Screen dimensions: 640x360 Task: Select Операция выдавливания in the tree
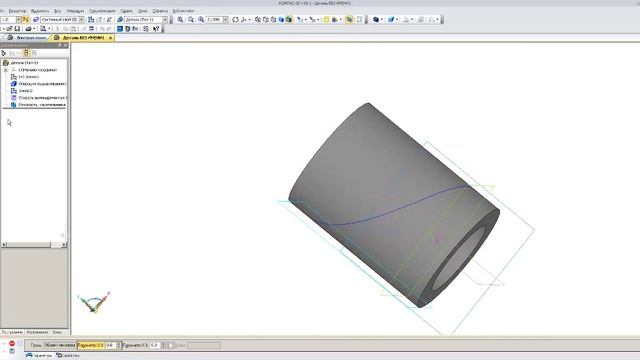[x=42, y=84]
